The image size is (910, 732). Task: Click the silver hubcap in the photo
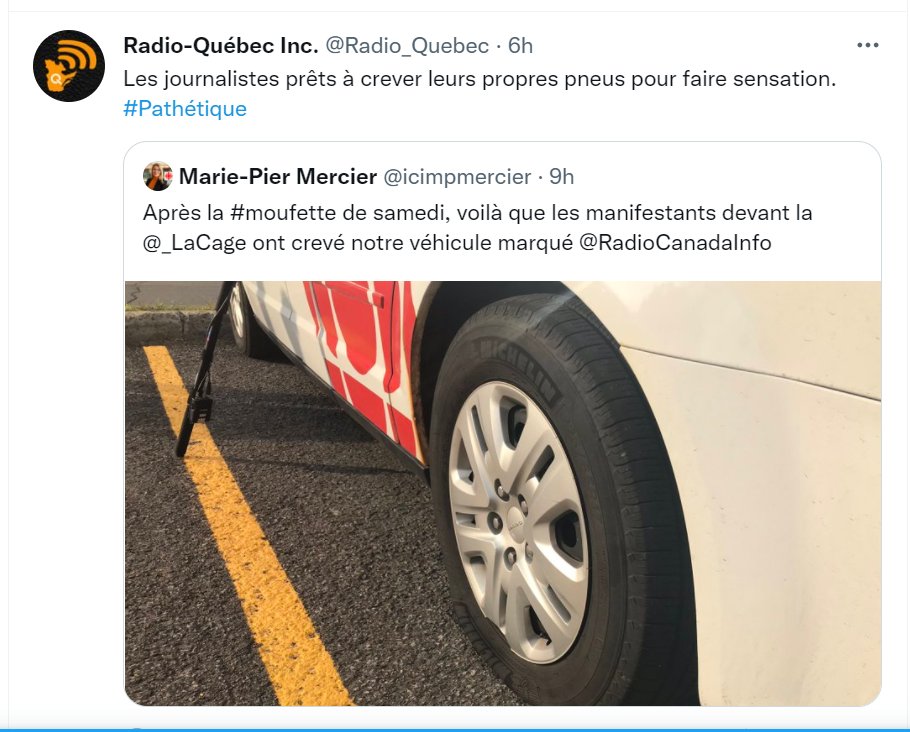click(x=518, y=521)
